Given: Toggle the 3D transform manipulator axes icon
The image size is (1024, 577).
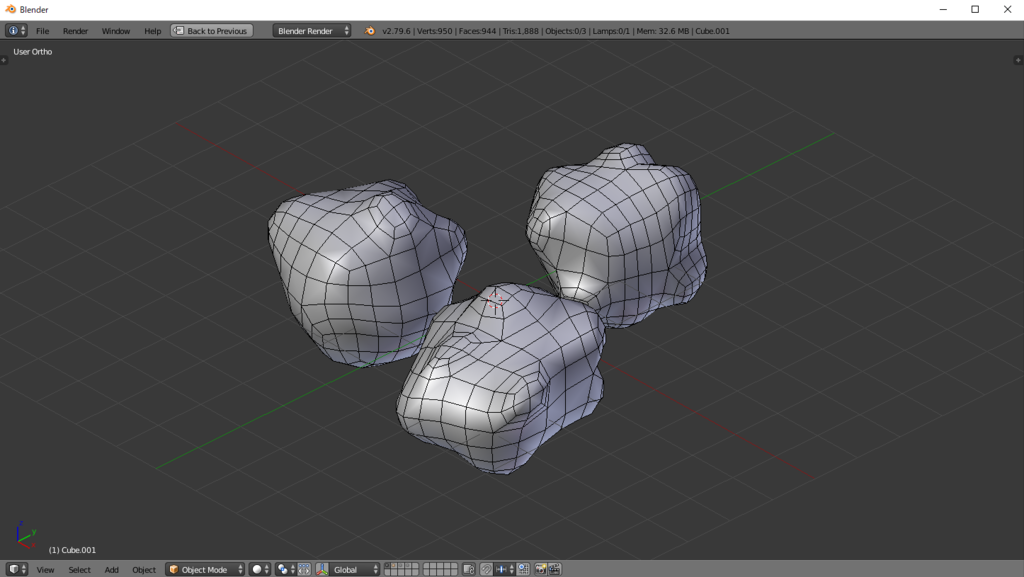Looking at the screenshot, I should (322, 569).
